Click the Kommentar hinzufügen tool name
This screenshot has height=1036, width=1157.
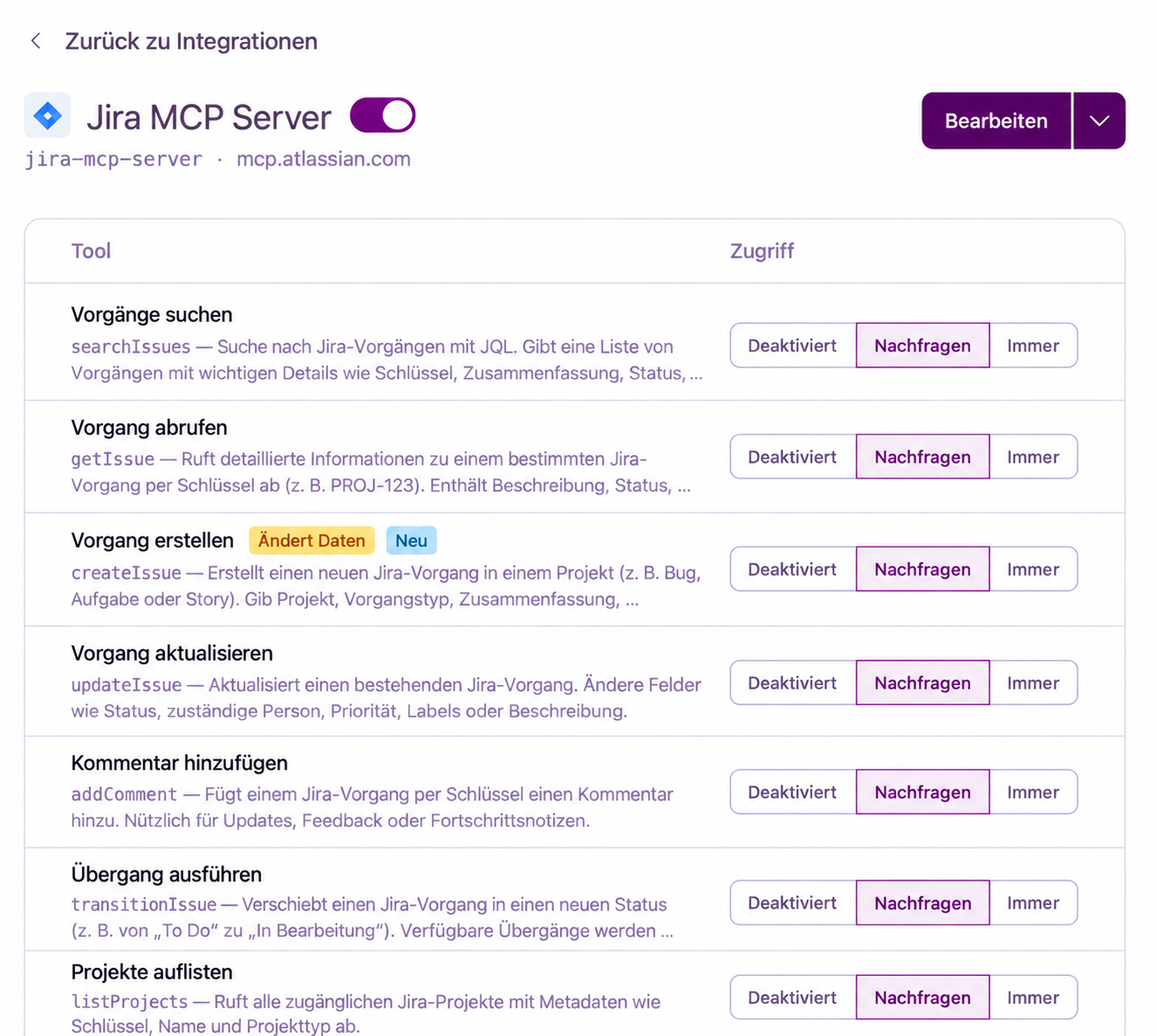[179, 763]
